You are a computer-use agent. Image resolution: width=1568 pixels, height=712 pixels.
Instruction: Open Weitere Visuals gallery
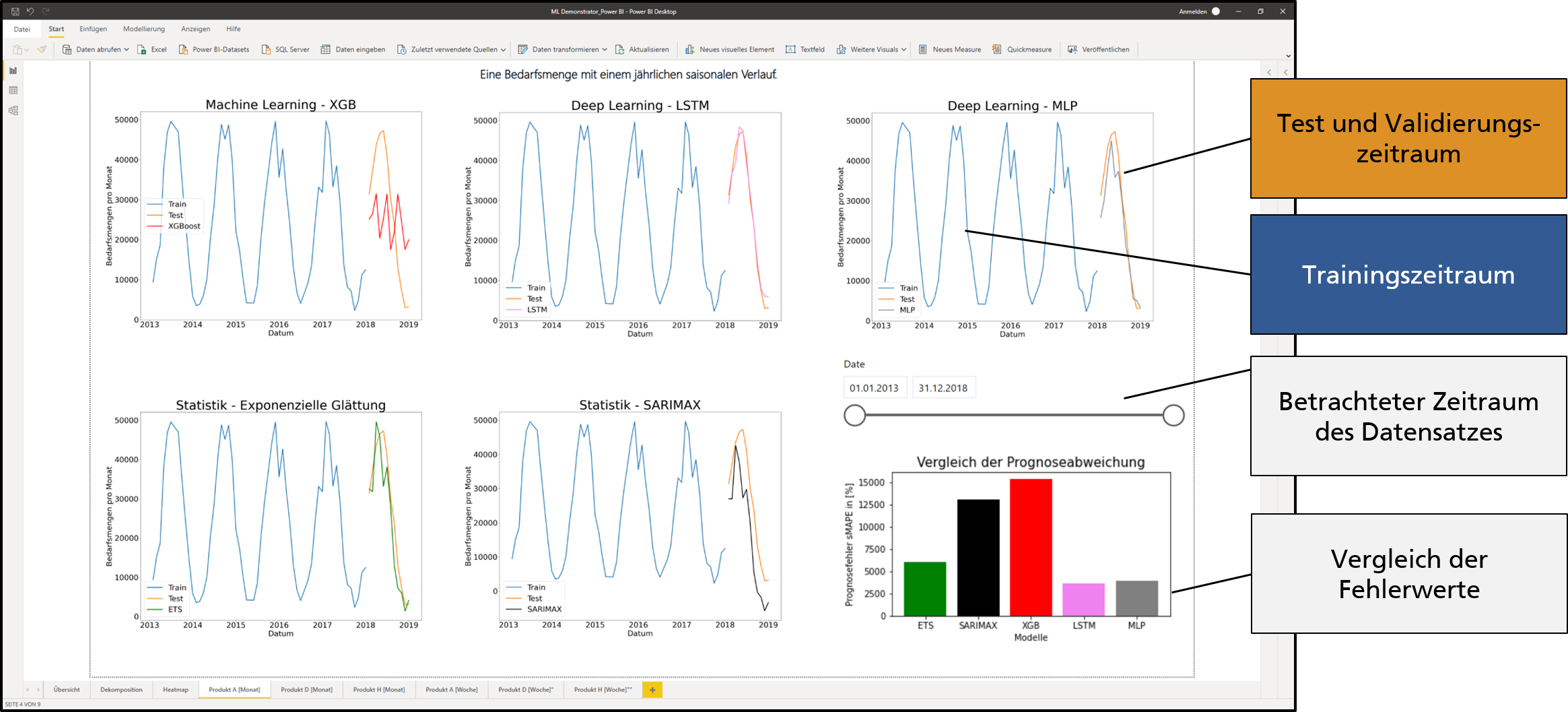coord(871,49)
